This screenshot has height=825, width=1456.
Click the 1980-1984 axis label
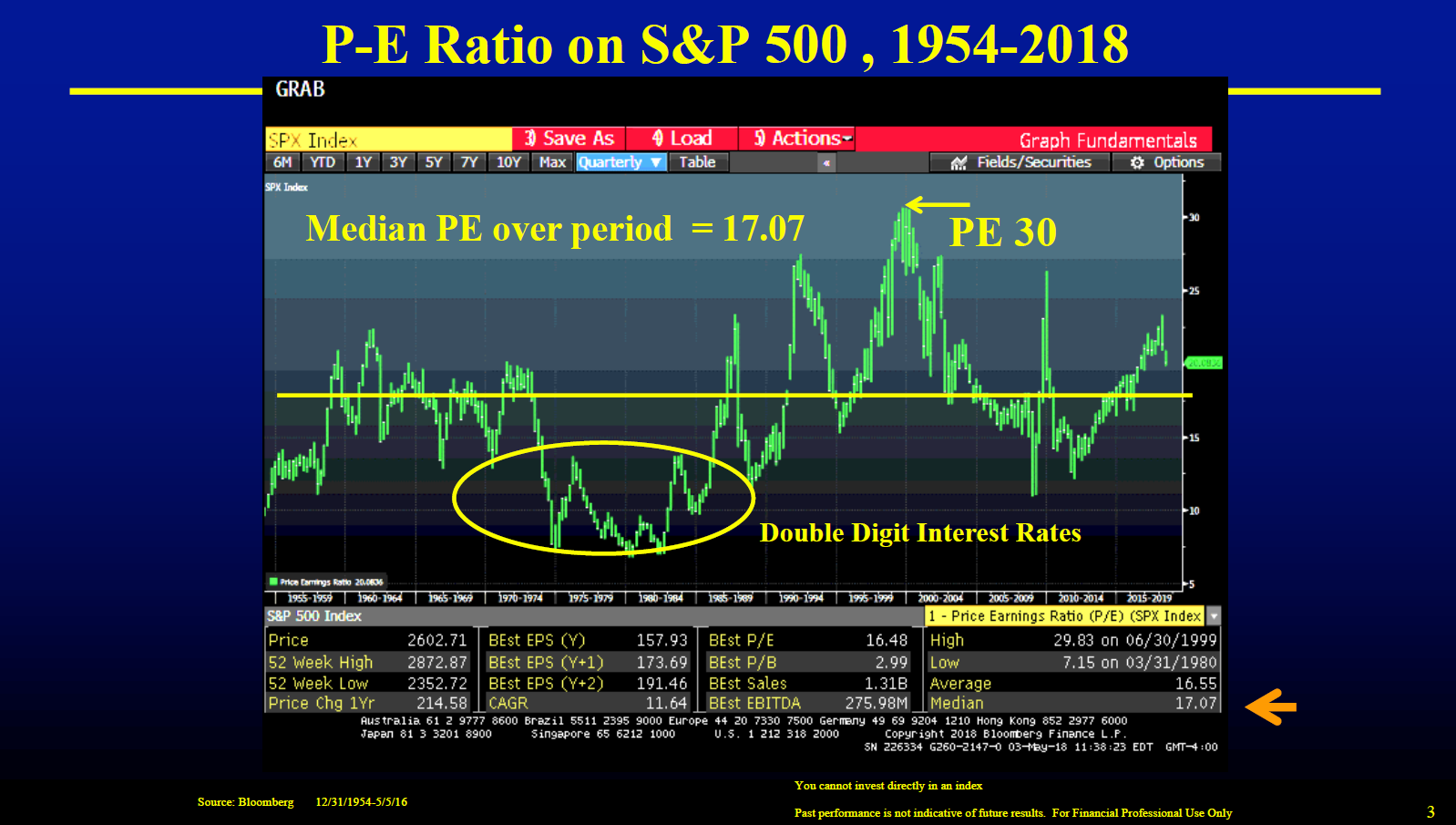point(661,598)
